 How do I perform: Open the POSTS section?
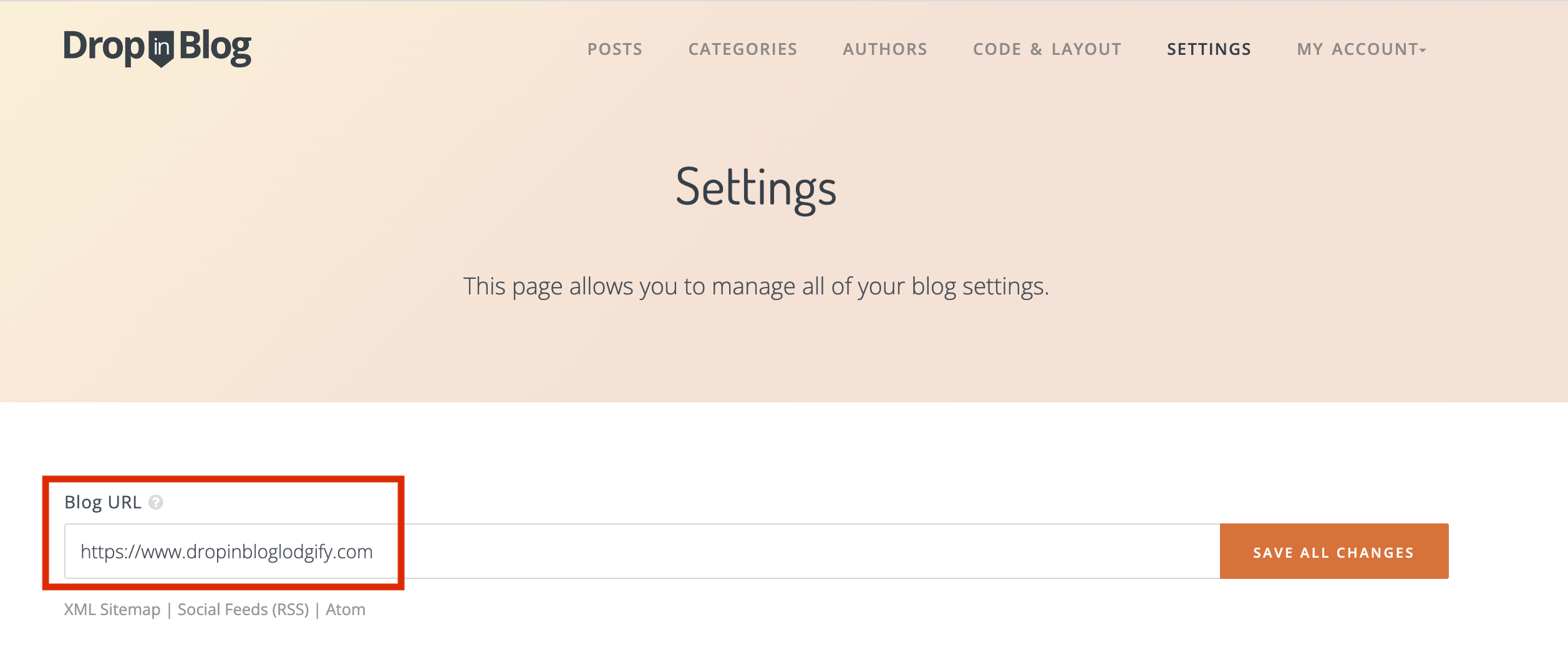tap(614, 49)
